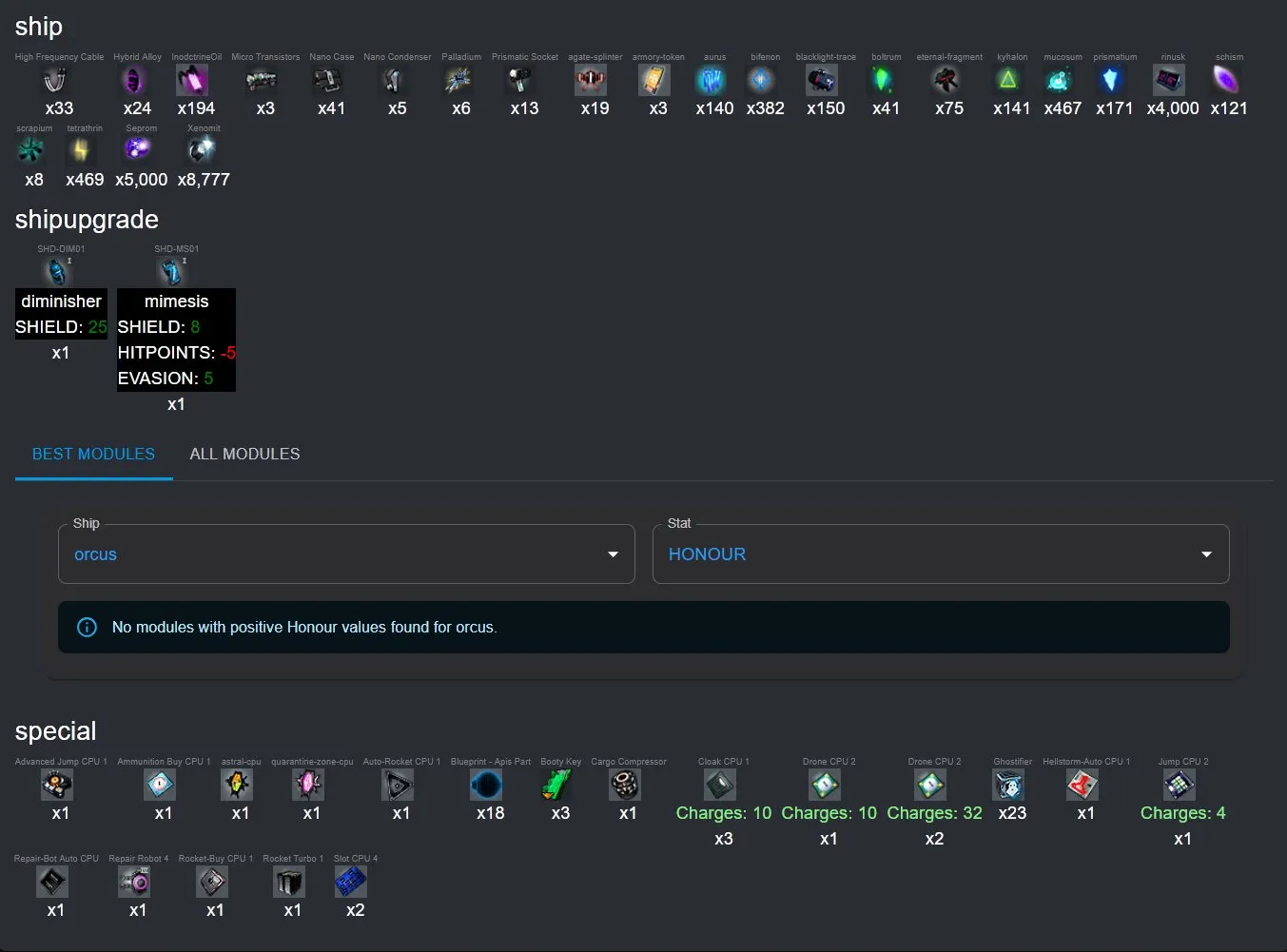The height and width of the screenshot is (952, 1287).
Task: Click the Prismatic Socket icon
Action: point(521,81)
